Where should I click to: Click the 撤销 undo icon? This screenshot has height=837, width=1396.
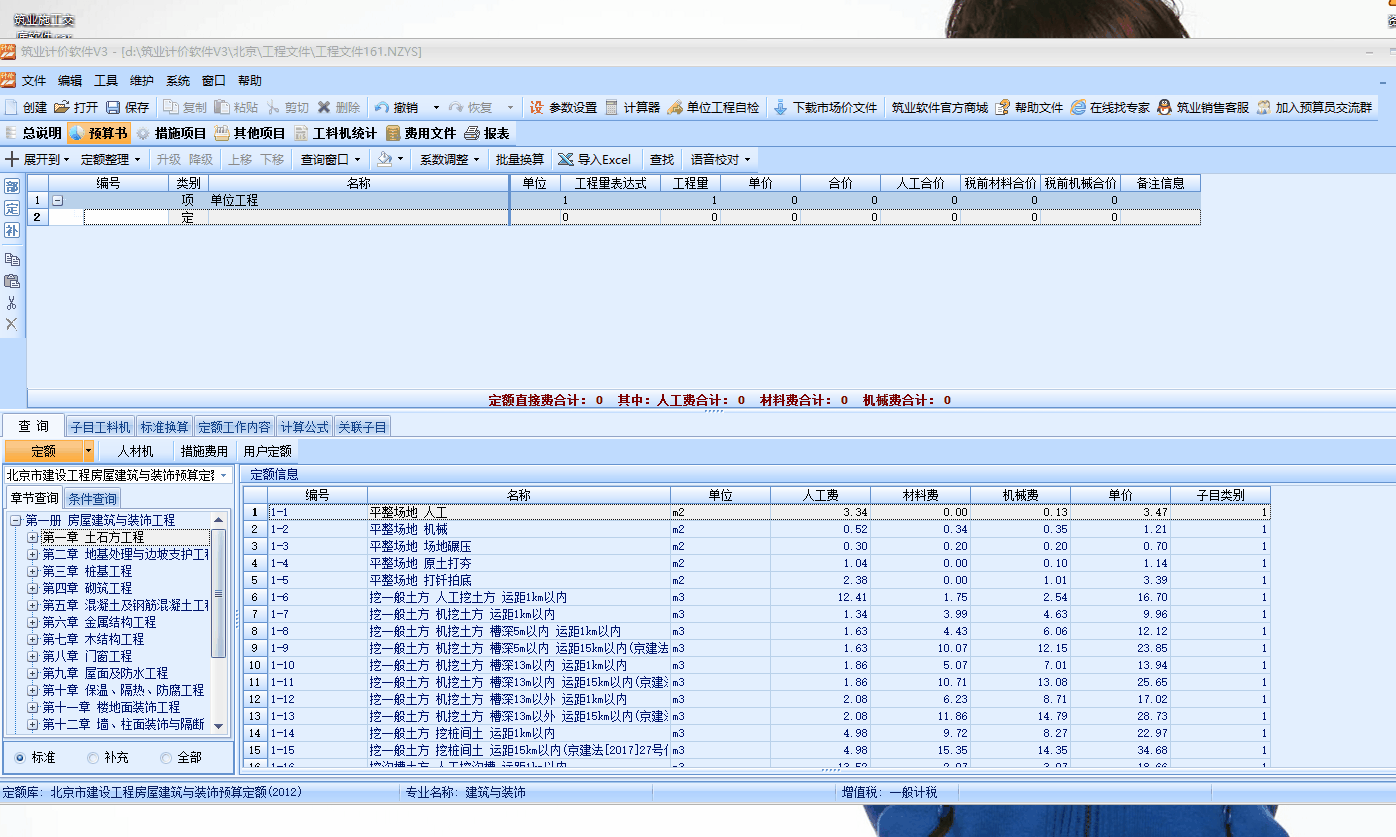381,107
